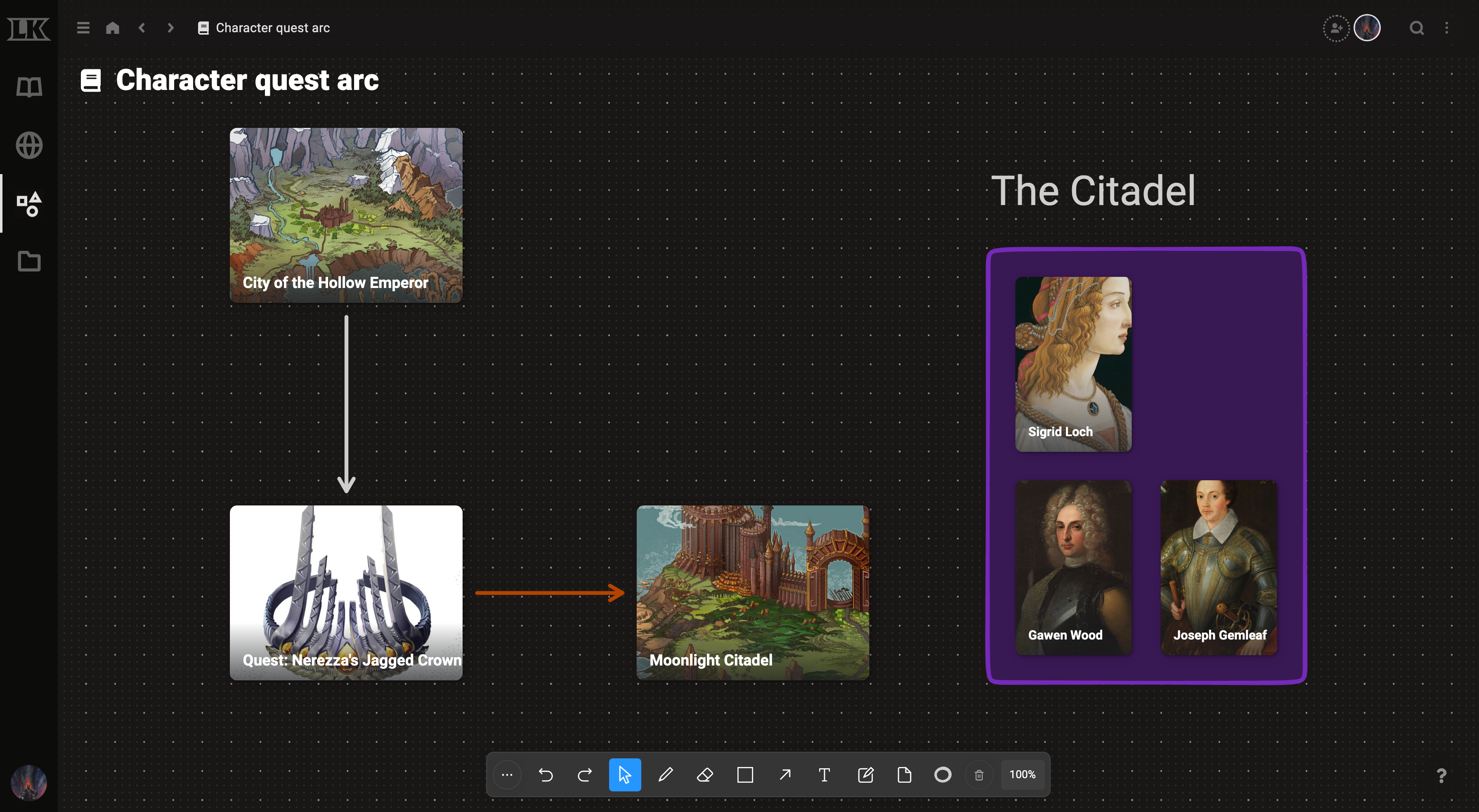Go to home page

113,28
